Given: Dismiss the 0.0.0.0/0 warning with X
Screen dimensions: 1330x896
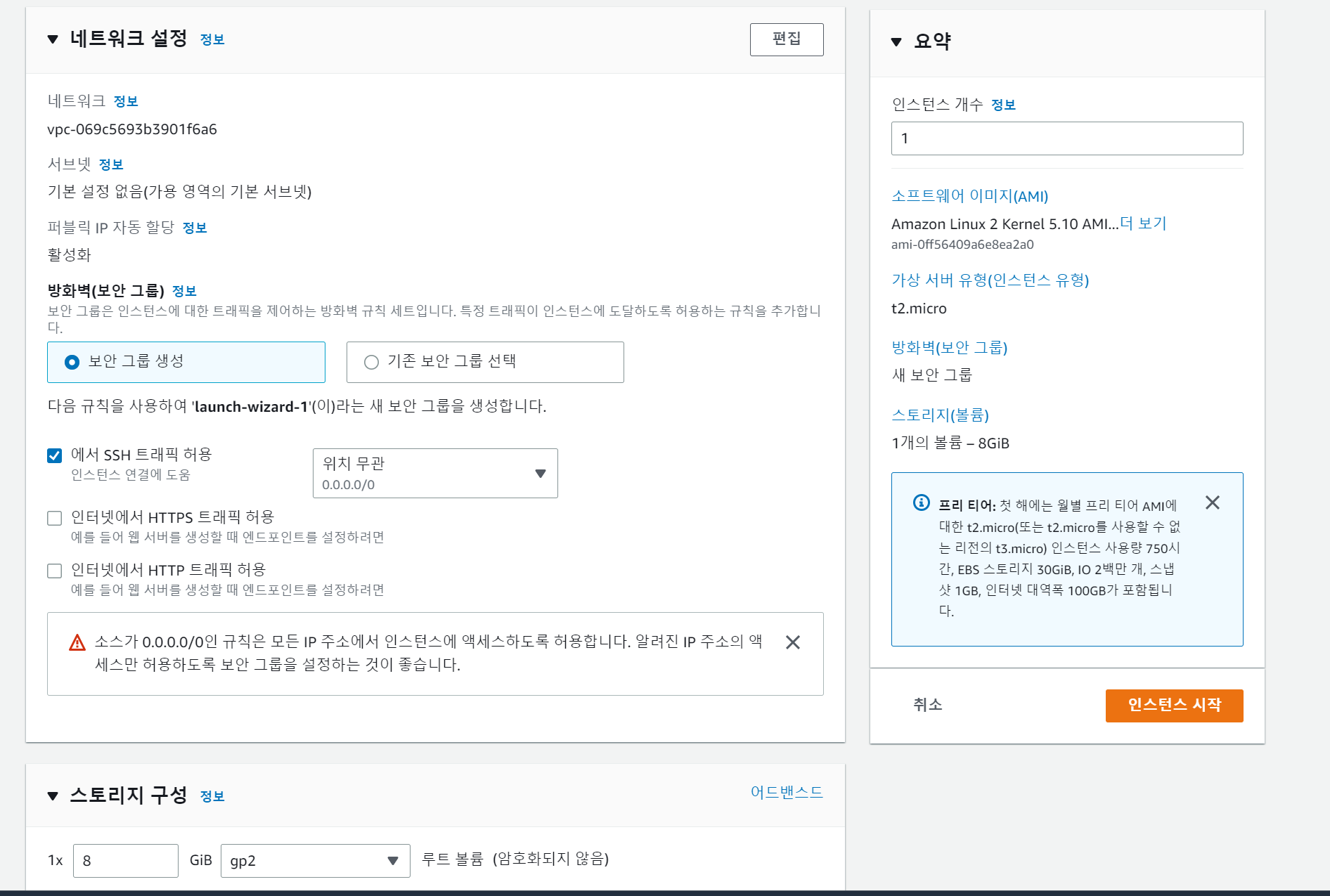Looking at the screenshot, I should click(x=793, y=642).
